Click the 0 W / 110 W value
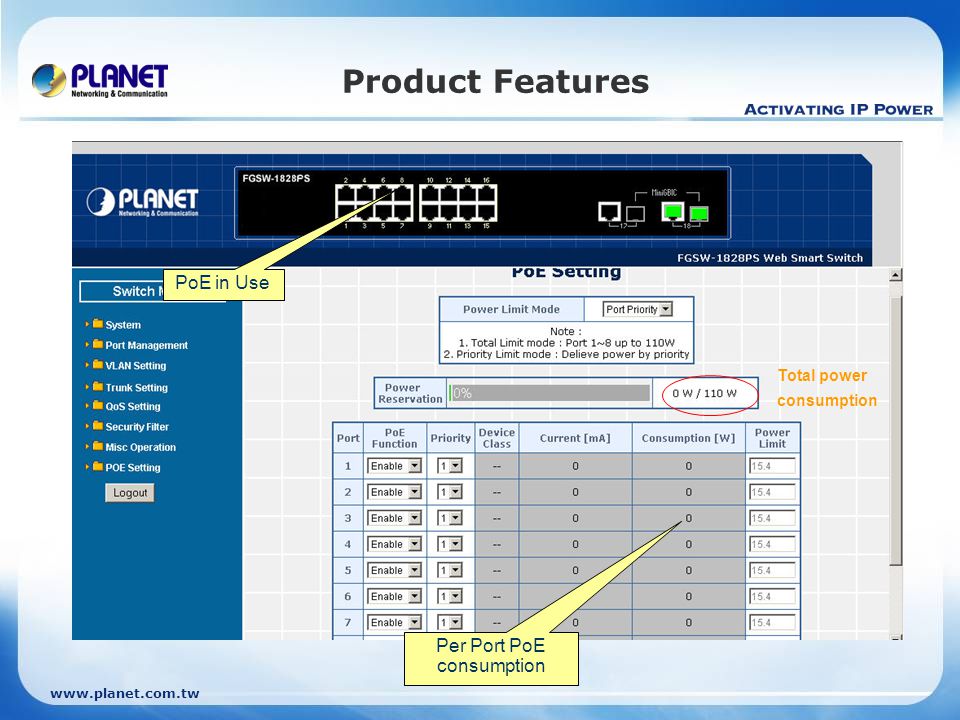 click(704, 393)
